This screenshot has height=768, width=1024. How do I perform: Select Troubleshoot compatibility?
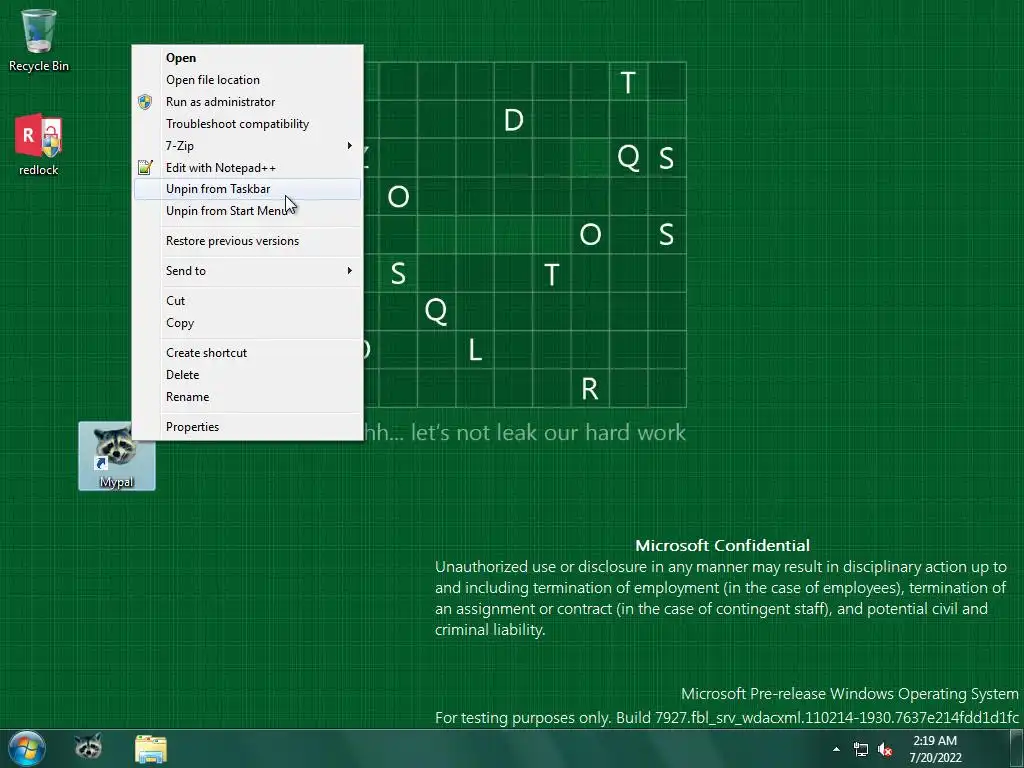(x=248, y=124)
